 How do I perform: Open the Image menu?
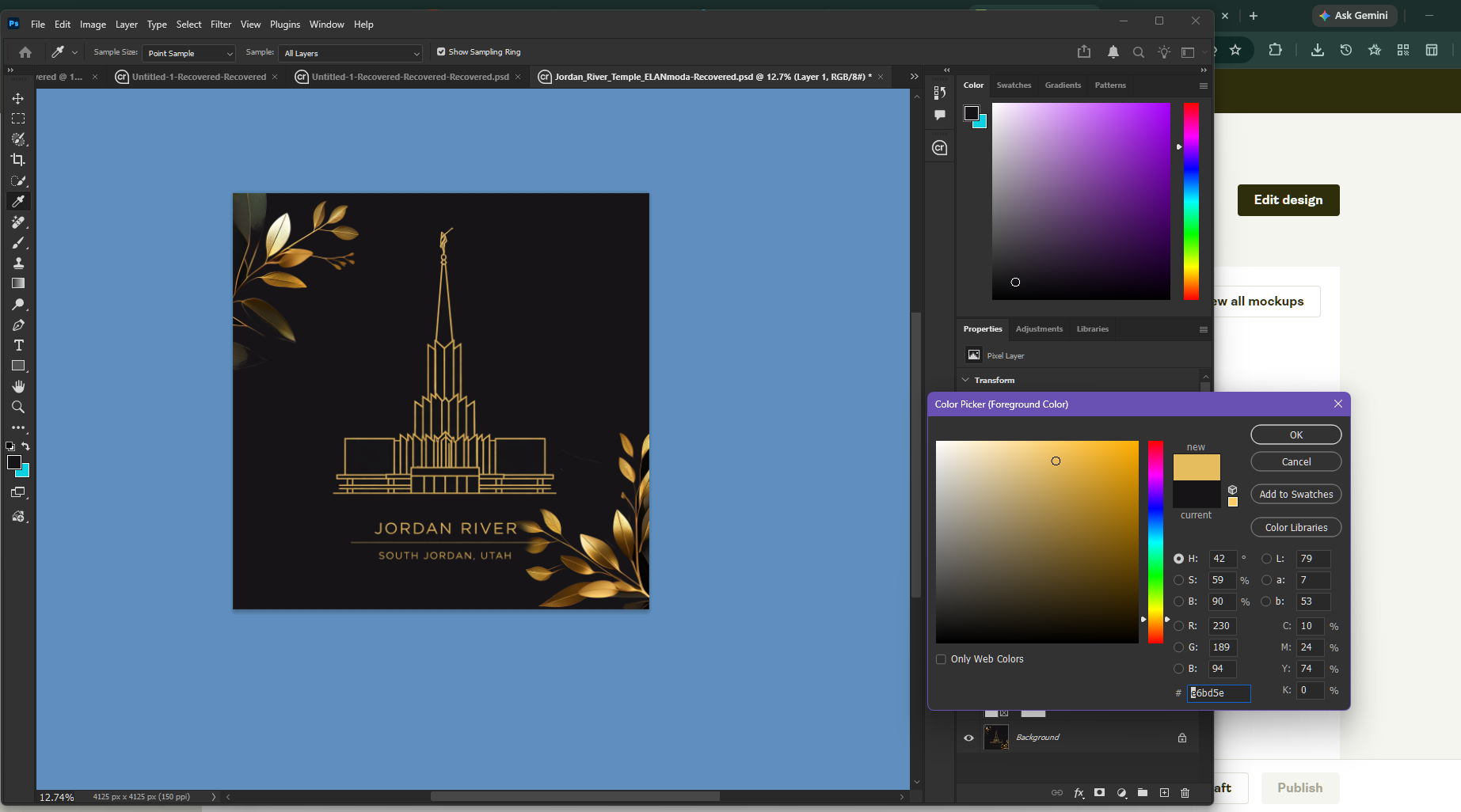tap(93, 25)
